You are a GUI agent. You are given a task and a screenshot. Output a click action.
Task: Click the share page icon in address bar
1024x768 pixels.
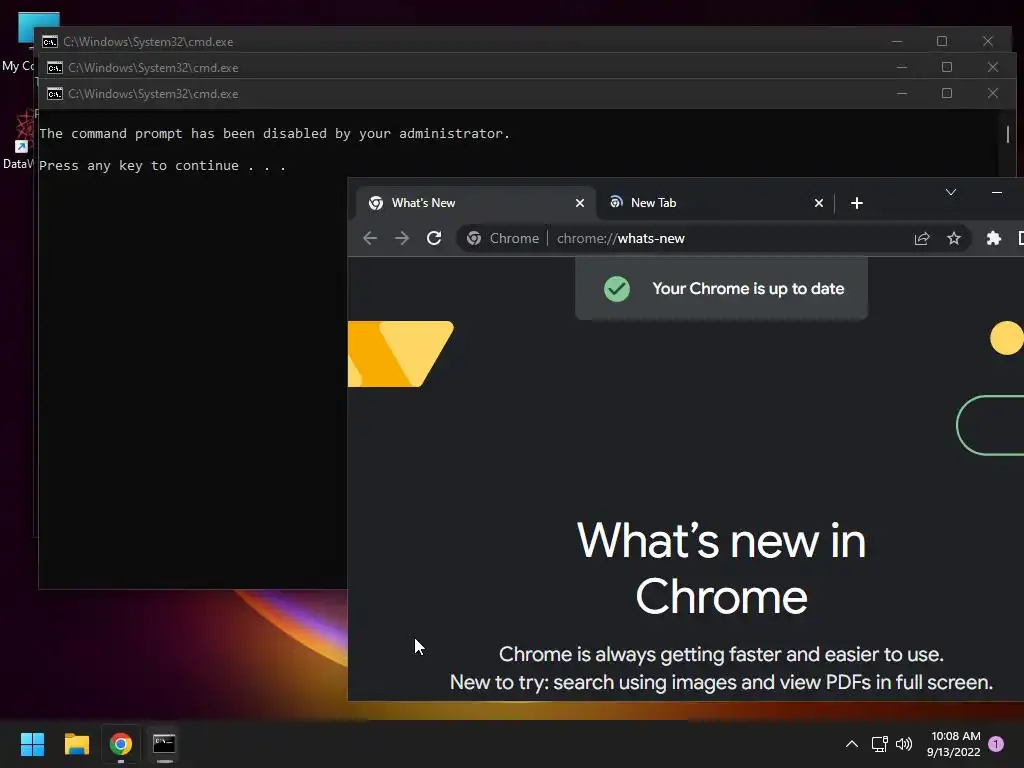[x=921, y=238]
